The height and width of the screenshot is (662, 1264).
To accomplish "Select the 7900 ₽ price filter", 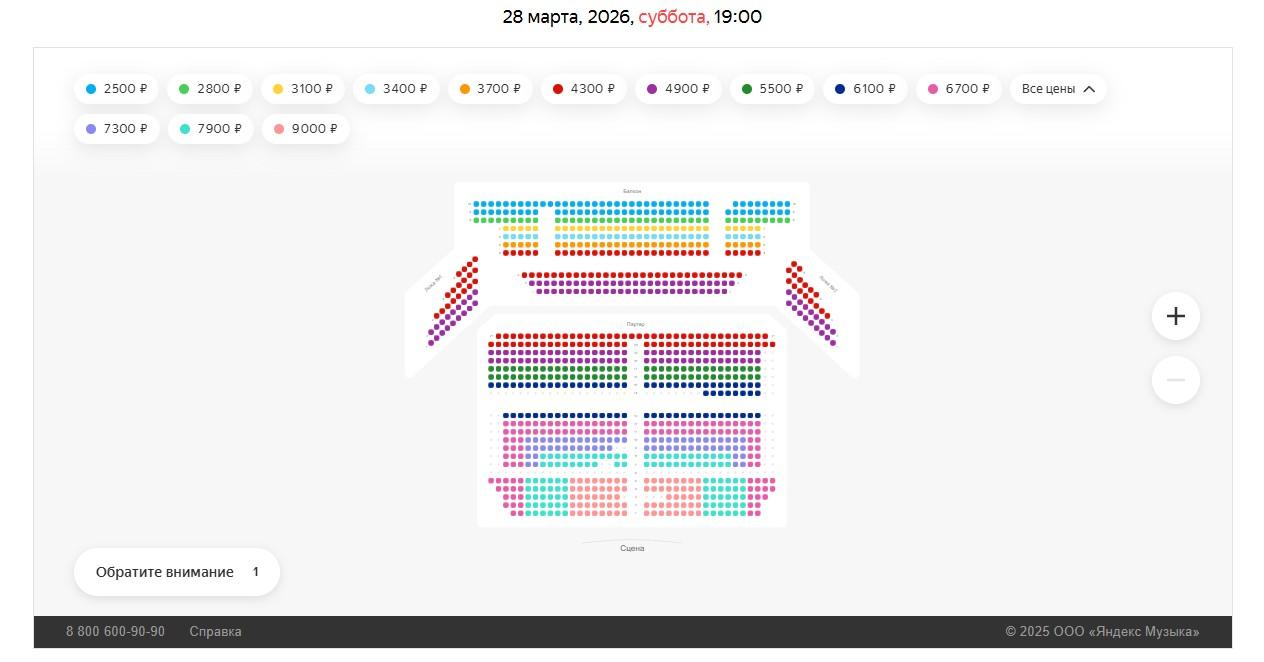I will (x=210, y=129).
